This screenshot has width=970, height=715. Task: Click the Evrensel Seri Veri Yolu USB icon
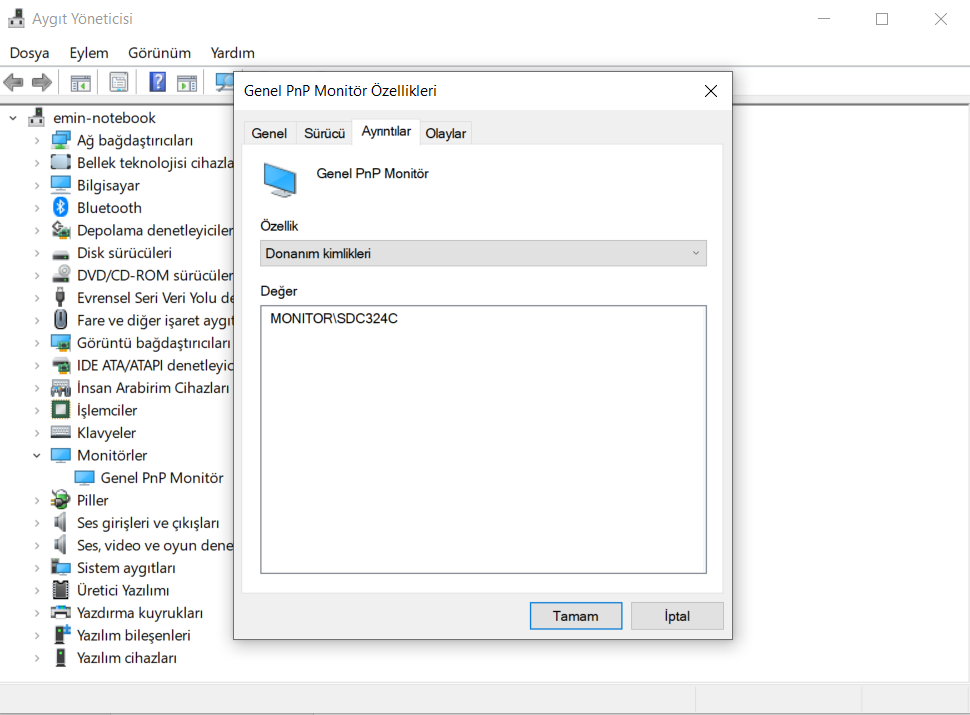coord(60,298)
